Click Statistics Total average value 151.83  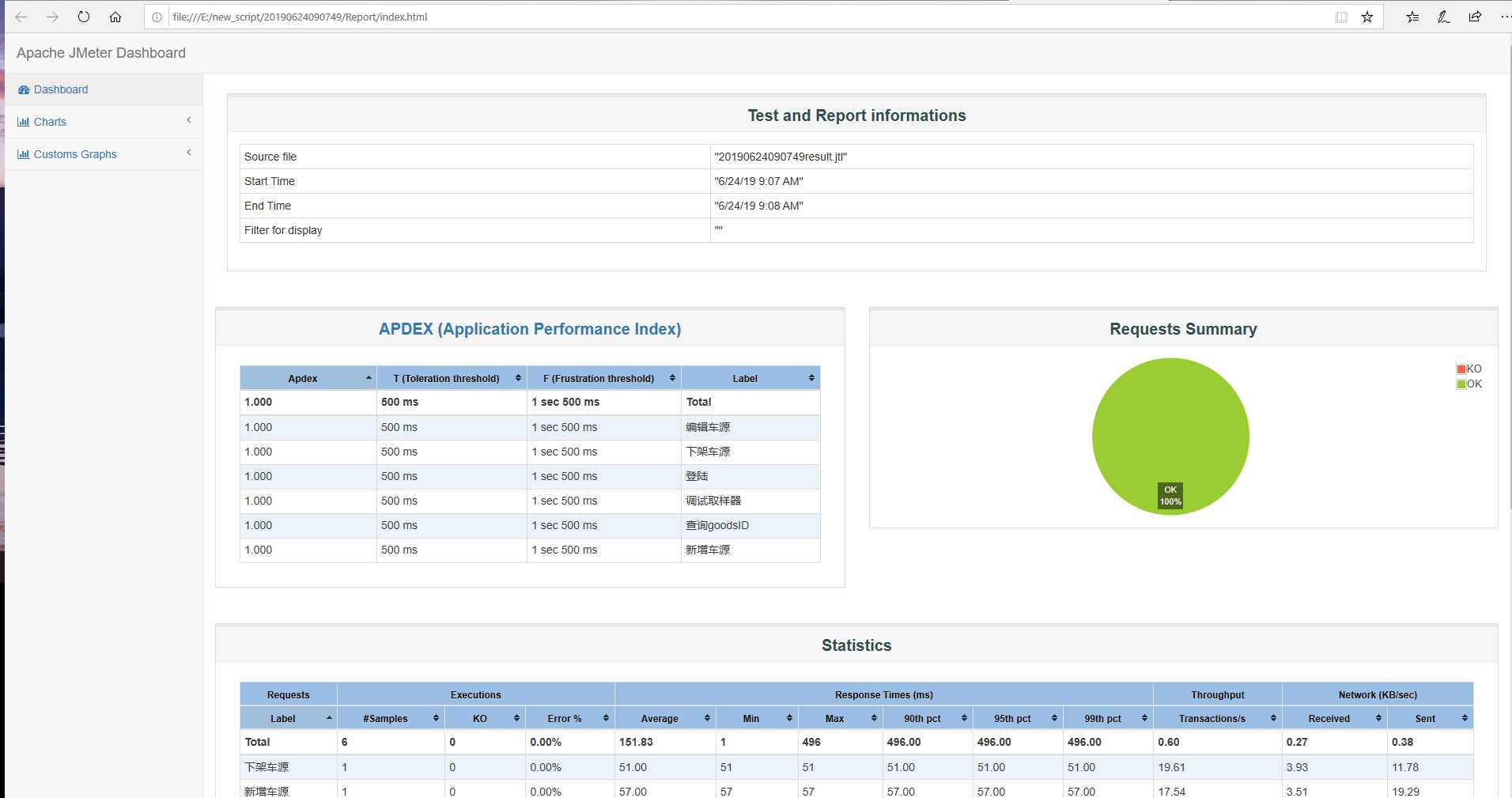(x=636, y=742)
